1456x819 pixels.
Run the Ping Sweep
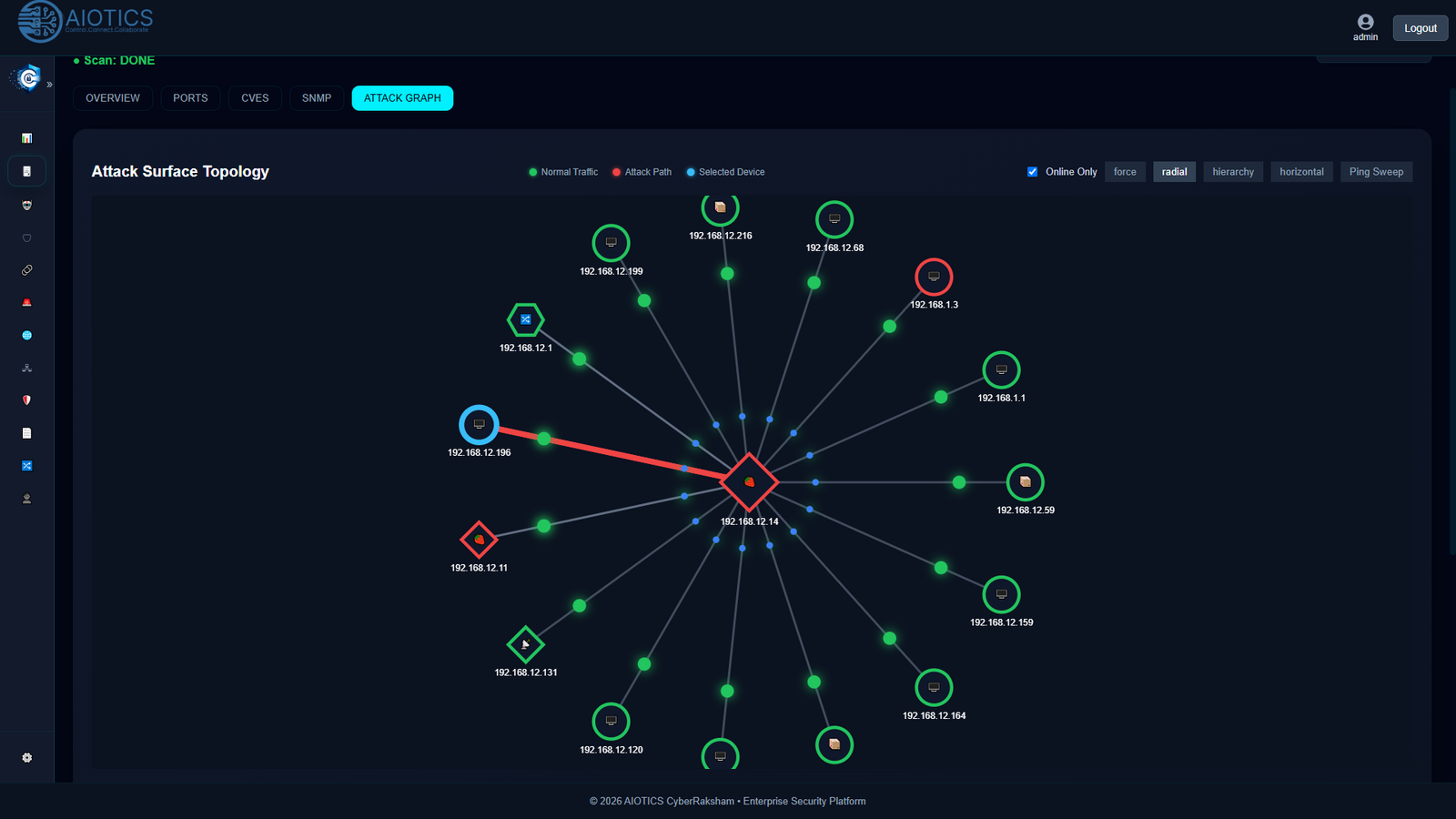point(1376,172)
